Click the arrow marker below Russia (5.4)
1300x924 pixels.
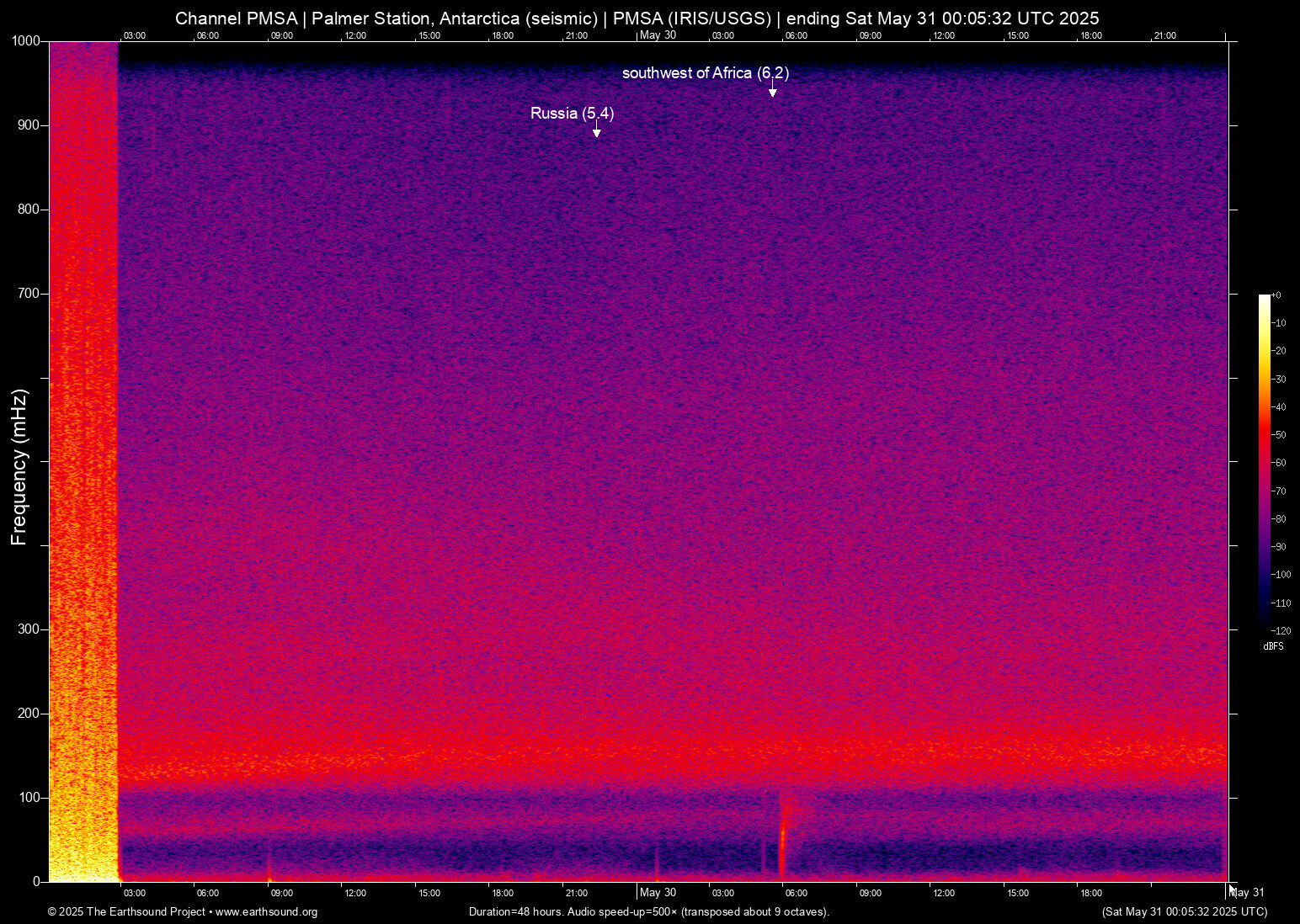pos(596,132)
